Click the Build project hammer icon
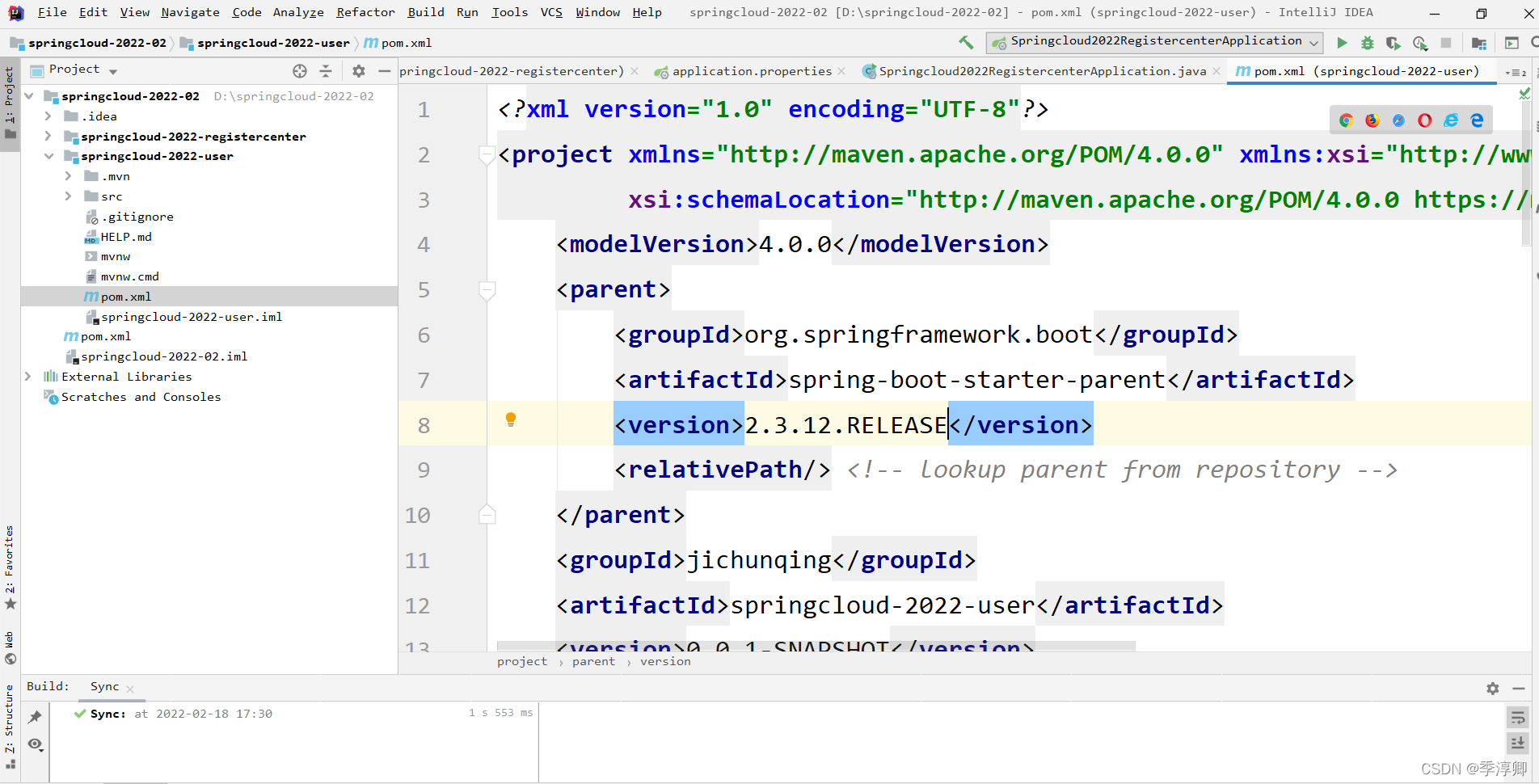 point(966,42)
